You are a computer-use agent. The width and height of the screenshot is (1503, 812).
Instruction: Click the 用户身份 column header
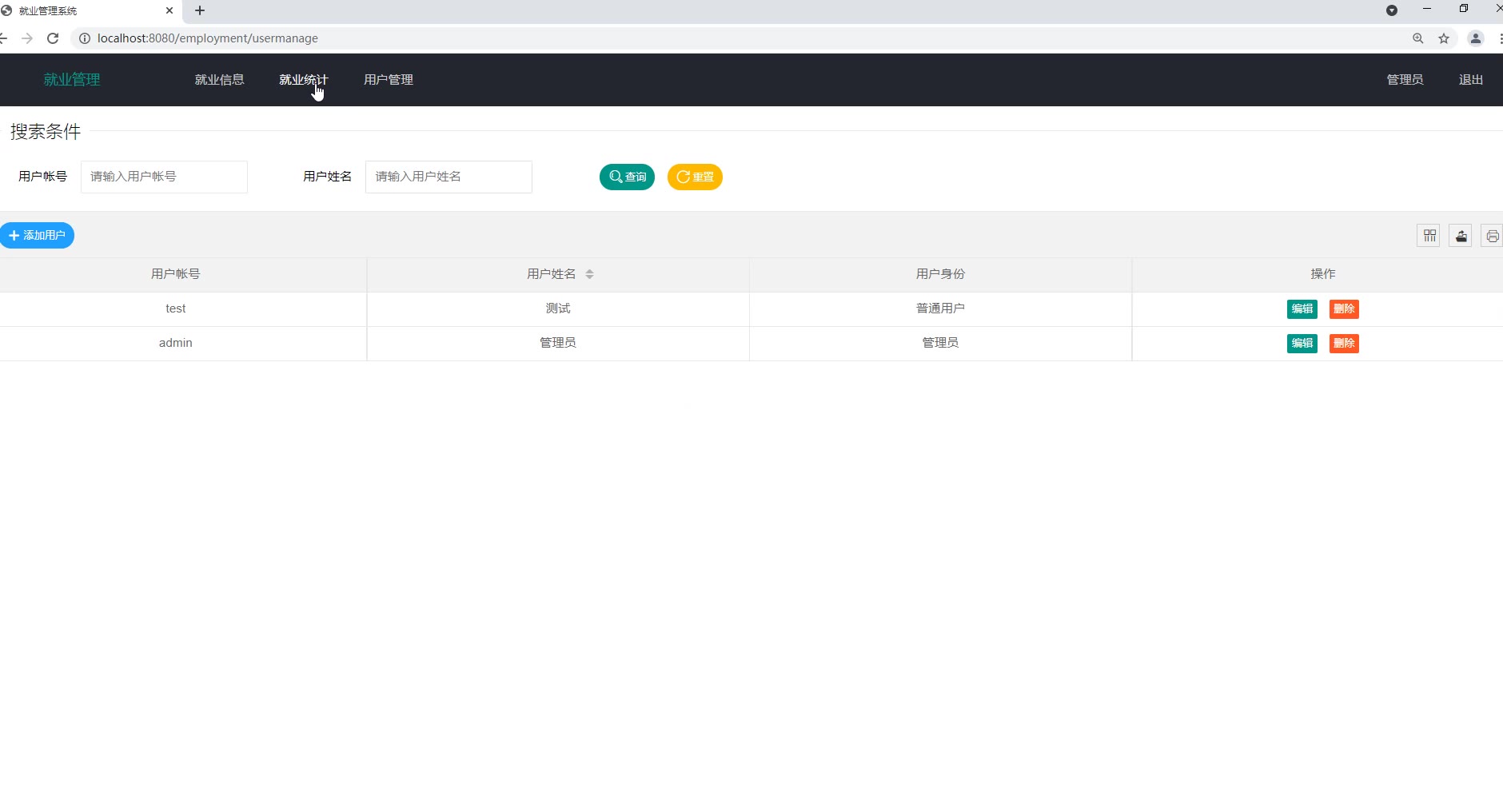(x=940, y=274)
